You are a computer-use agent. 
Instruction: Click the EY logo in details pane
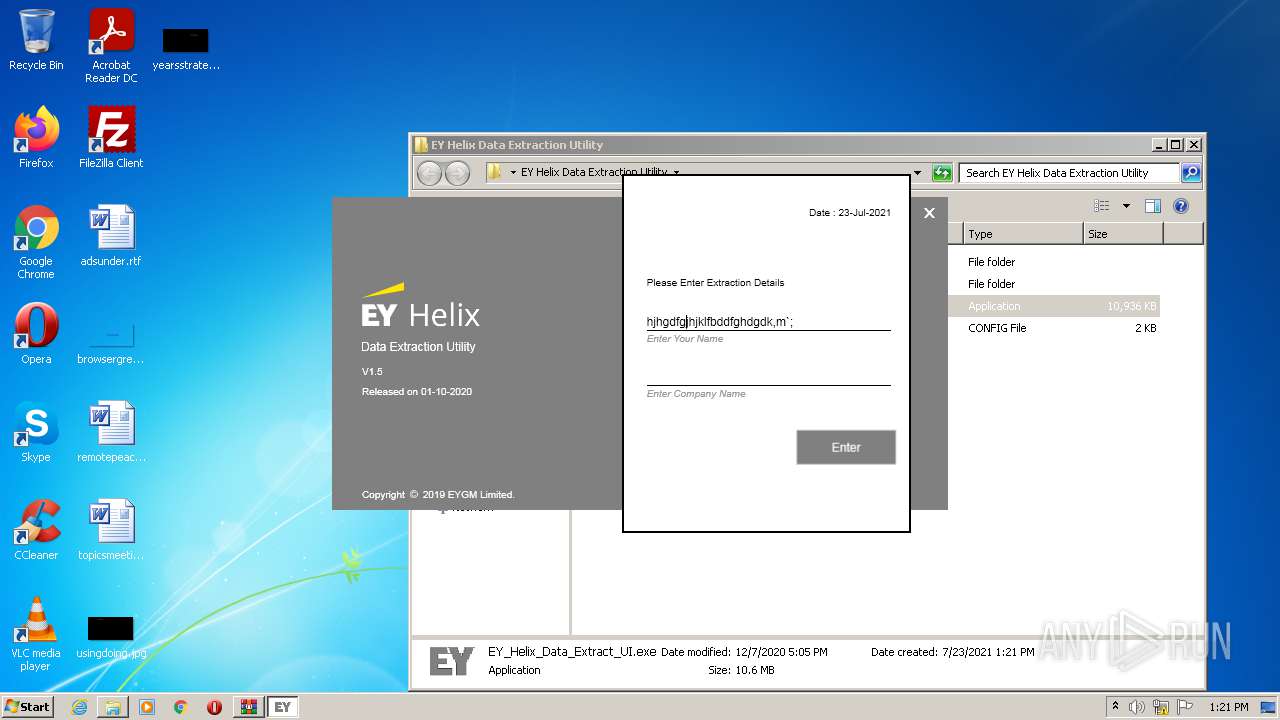451,661
